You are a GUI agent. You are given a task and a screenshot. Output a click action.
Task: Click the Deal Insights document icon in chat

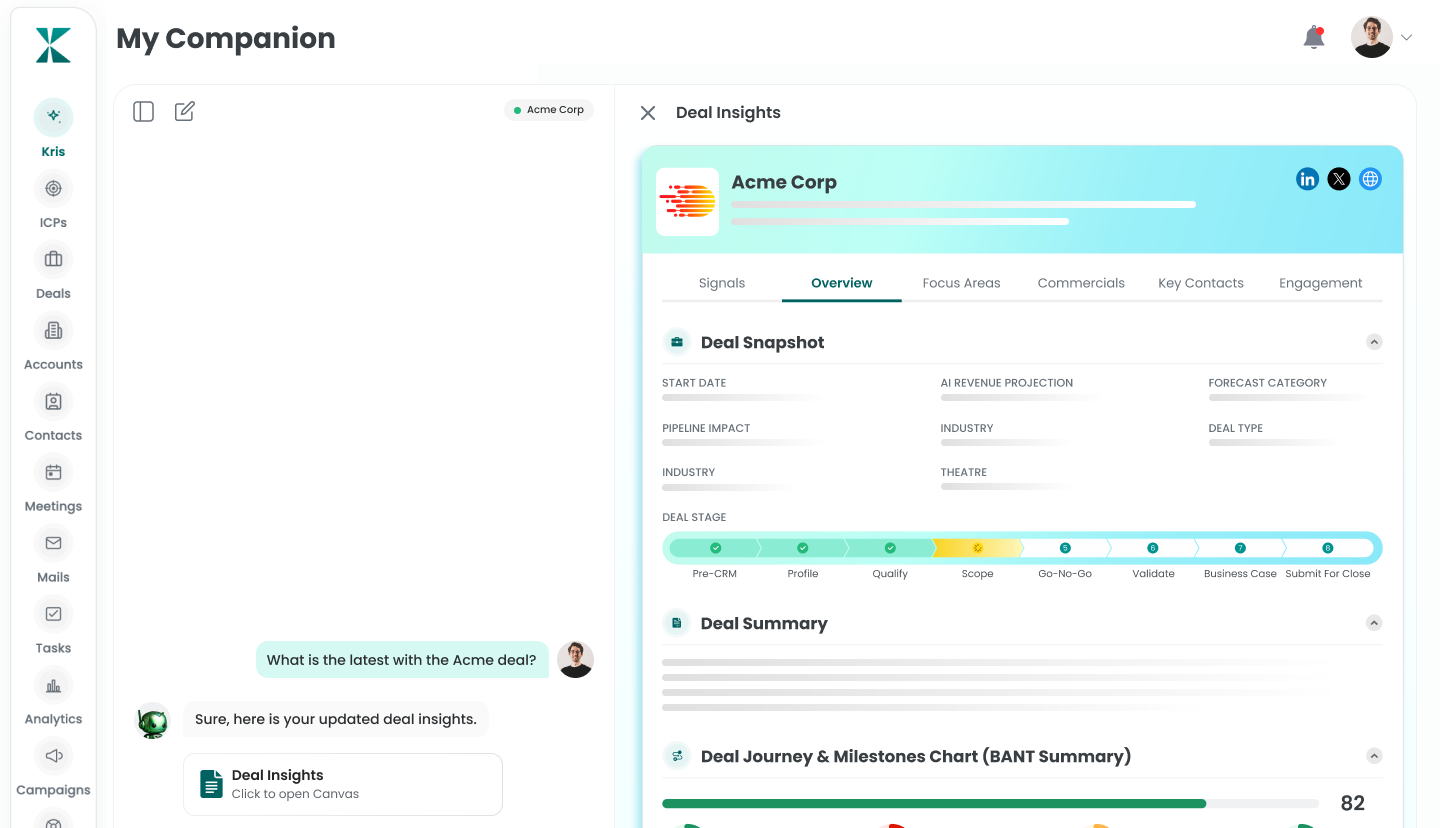pos(211,784)
